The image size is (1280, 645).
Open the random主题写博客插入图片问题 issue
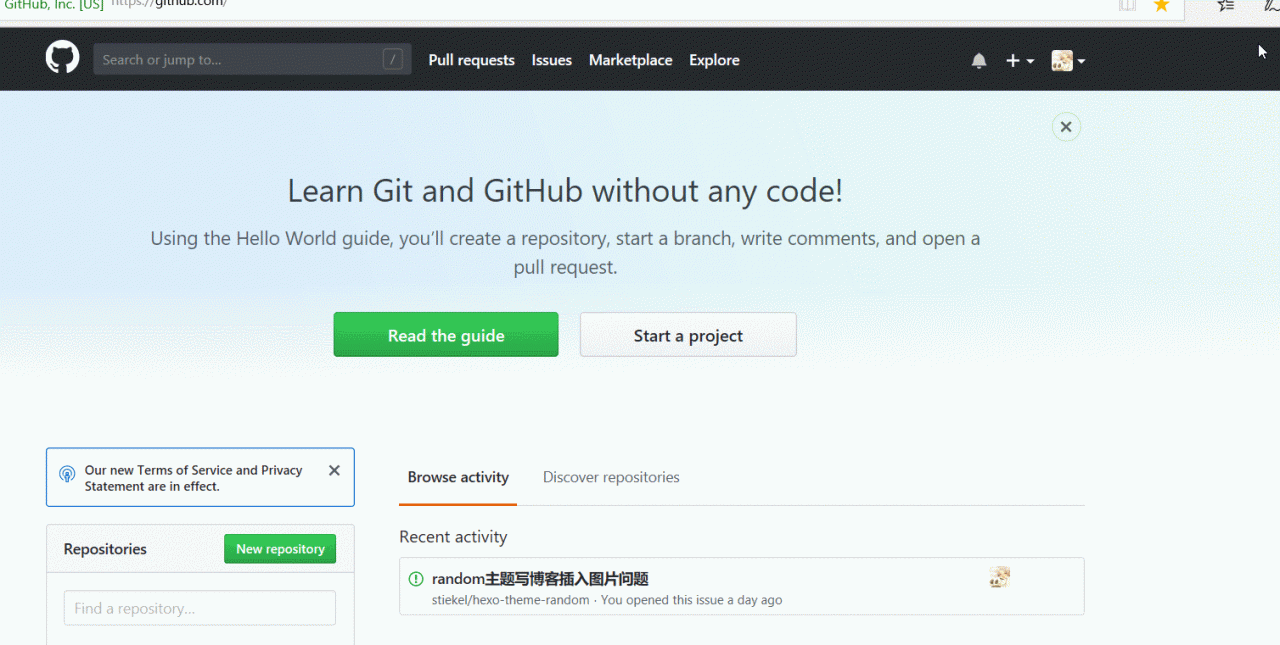[x=540, y=578]
